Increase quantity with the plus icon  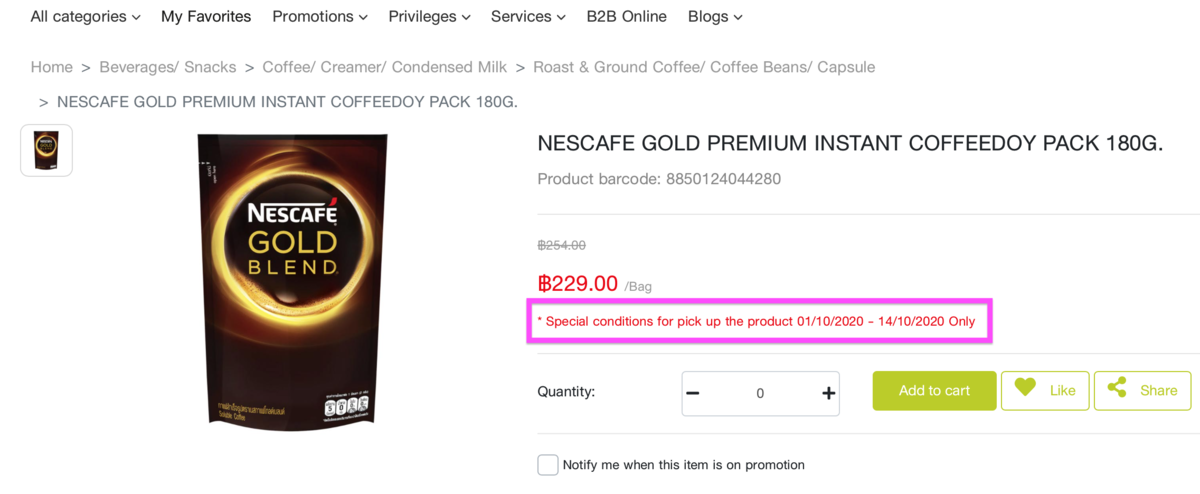pos(828,393)
